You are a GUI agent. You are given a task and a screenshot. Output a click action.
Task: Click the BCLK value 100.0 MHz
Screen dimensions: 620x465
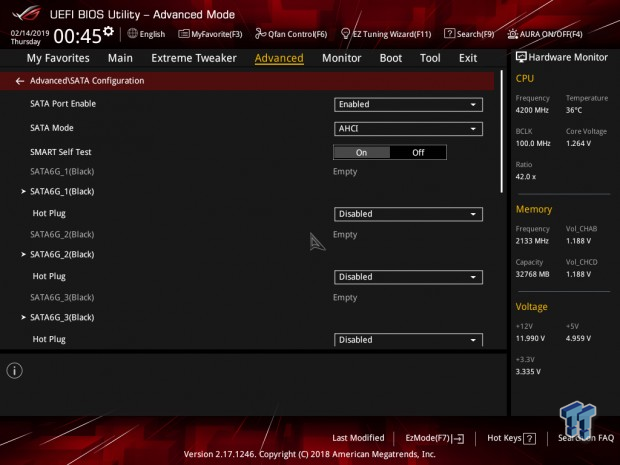click(533, 143)
